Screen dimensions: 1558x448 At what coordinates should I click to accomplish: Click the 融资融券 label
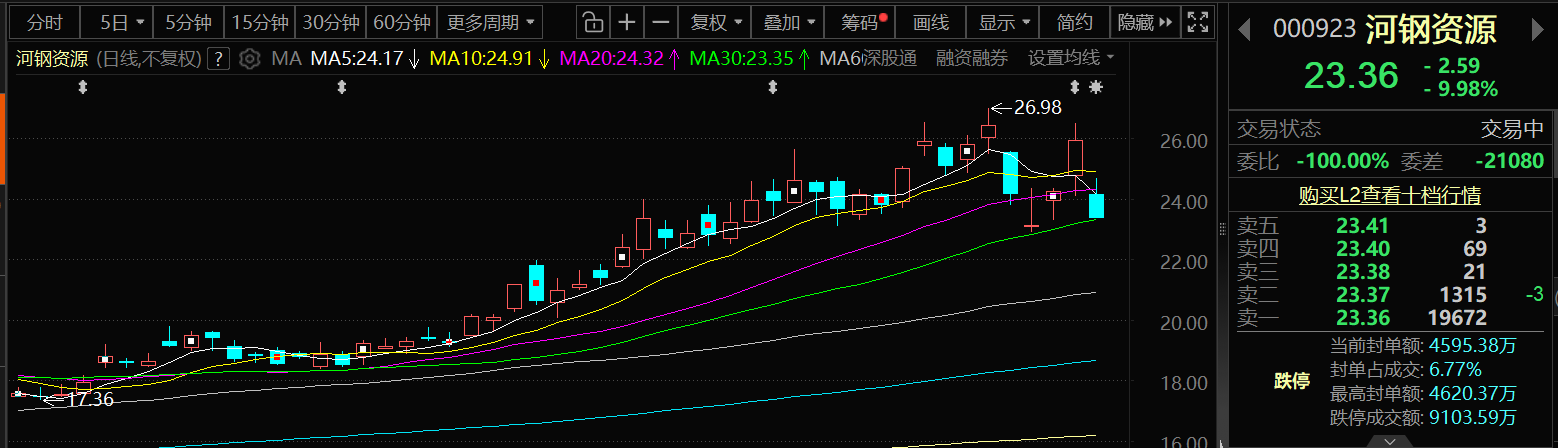tap(972, 58)
